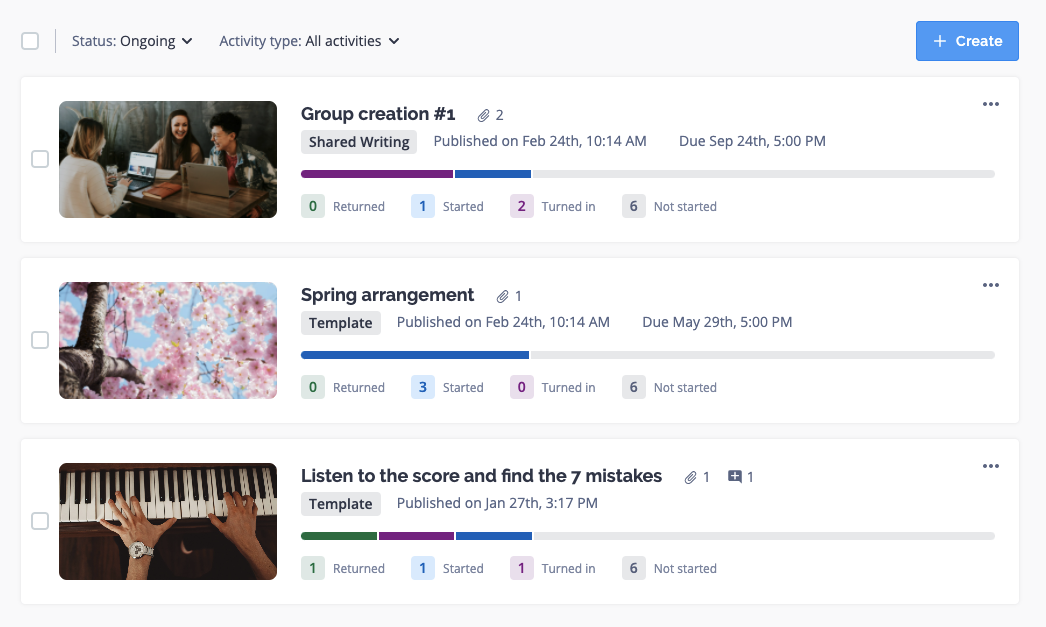The width and height of the screenshot is (1046, 627).
Task: Open the Group creation #1 assignment title
Action: 378,114
